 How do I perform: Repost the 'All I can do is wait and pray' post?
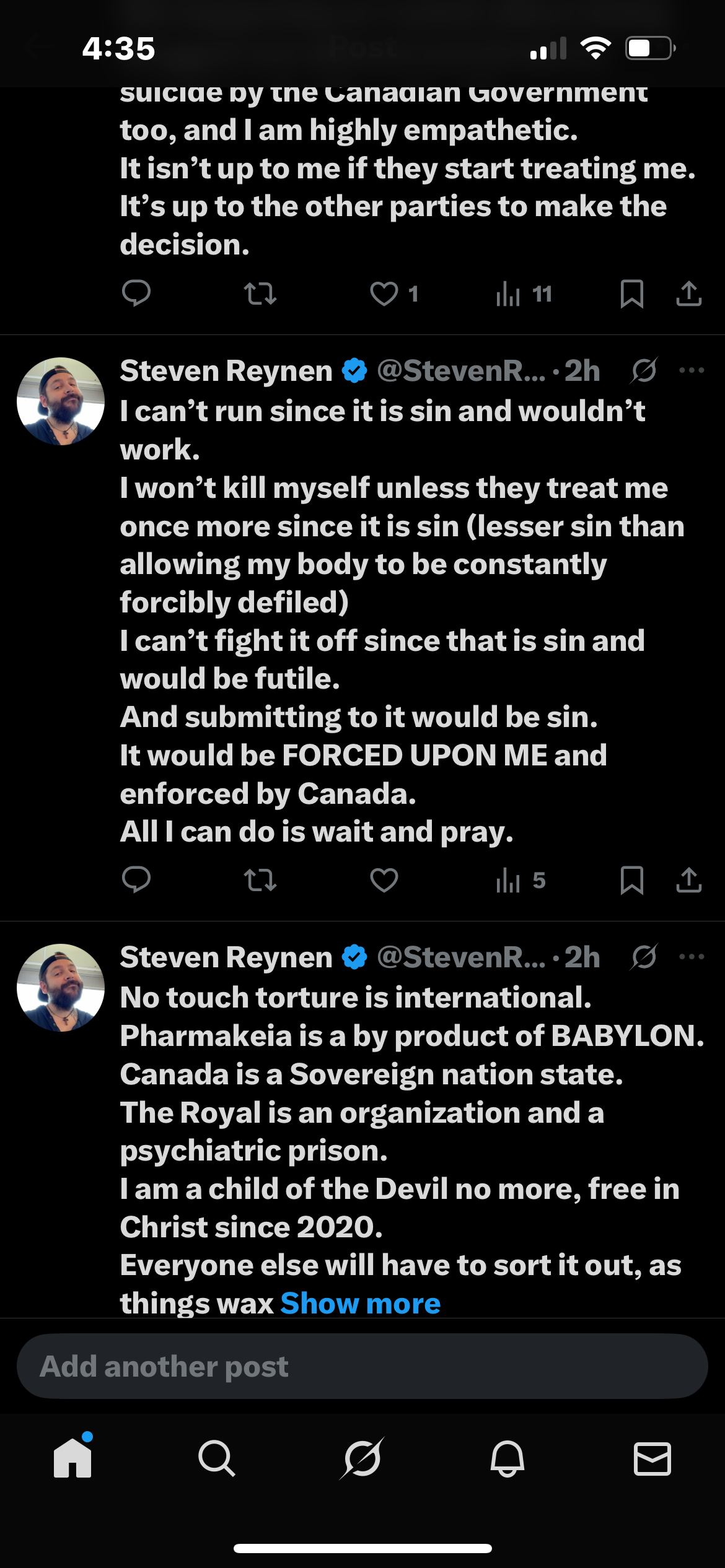pos(260,880)
